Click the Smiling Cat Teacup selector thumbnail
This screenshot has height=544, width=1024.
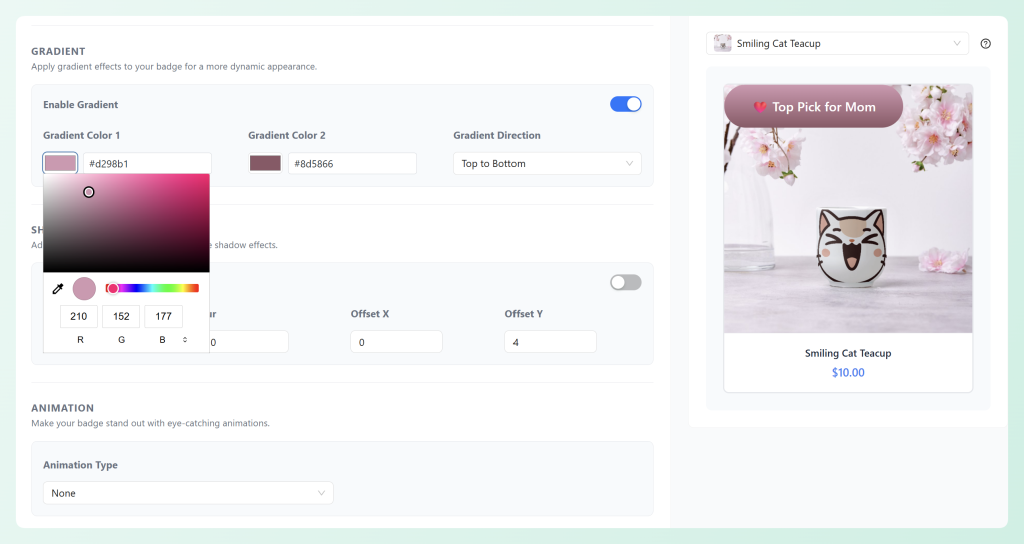tap(722, 44)
